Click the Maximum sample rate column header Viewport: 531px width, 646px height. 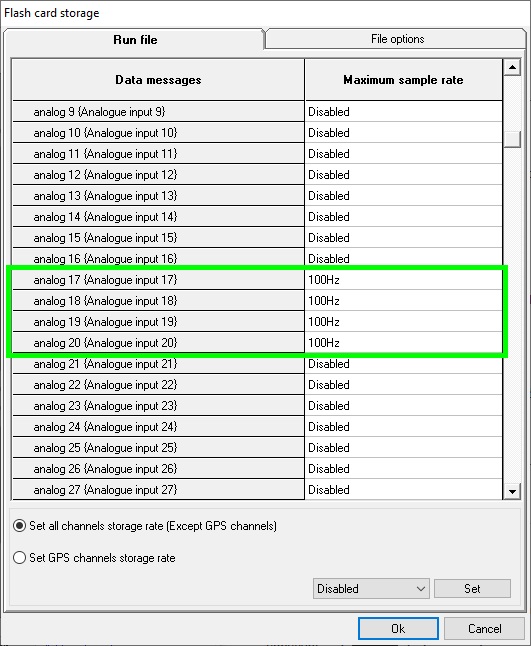pos(403,80)
